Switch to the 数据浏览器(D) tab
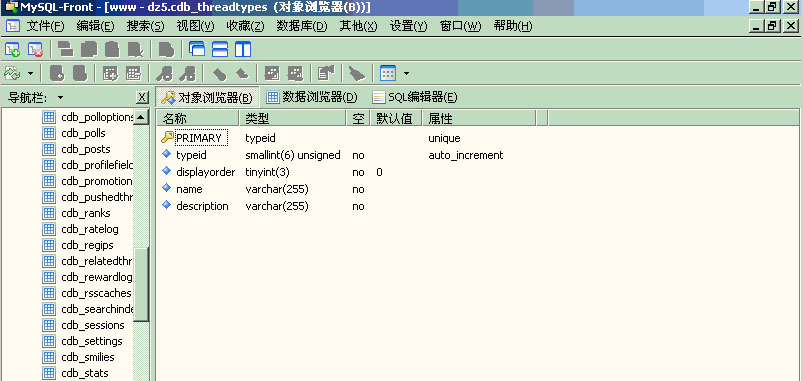This screenshot has height=381, width=803. click(312, 97)
